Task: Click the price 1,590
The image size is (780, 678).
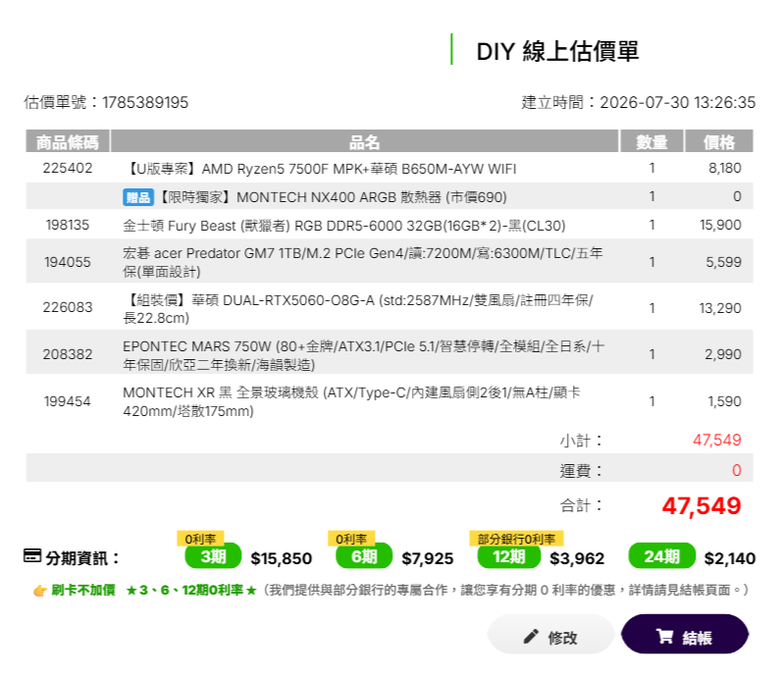Action: tap(725, 401)
